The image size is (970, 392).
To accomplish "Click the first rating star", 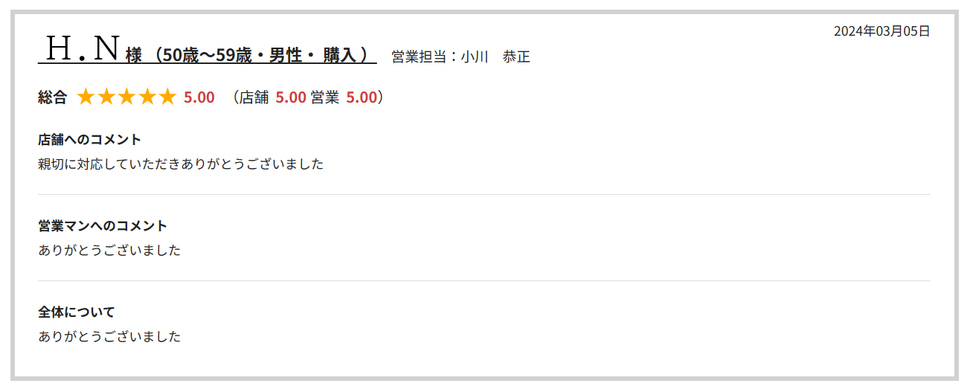I will coord(86,97).
